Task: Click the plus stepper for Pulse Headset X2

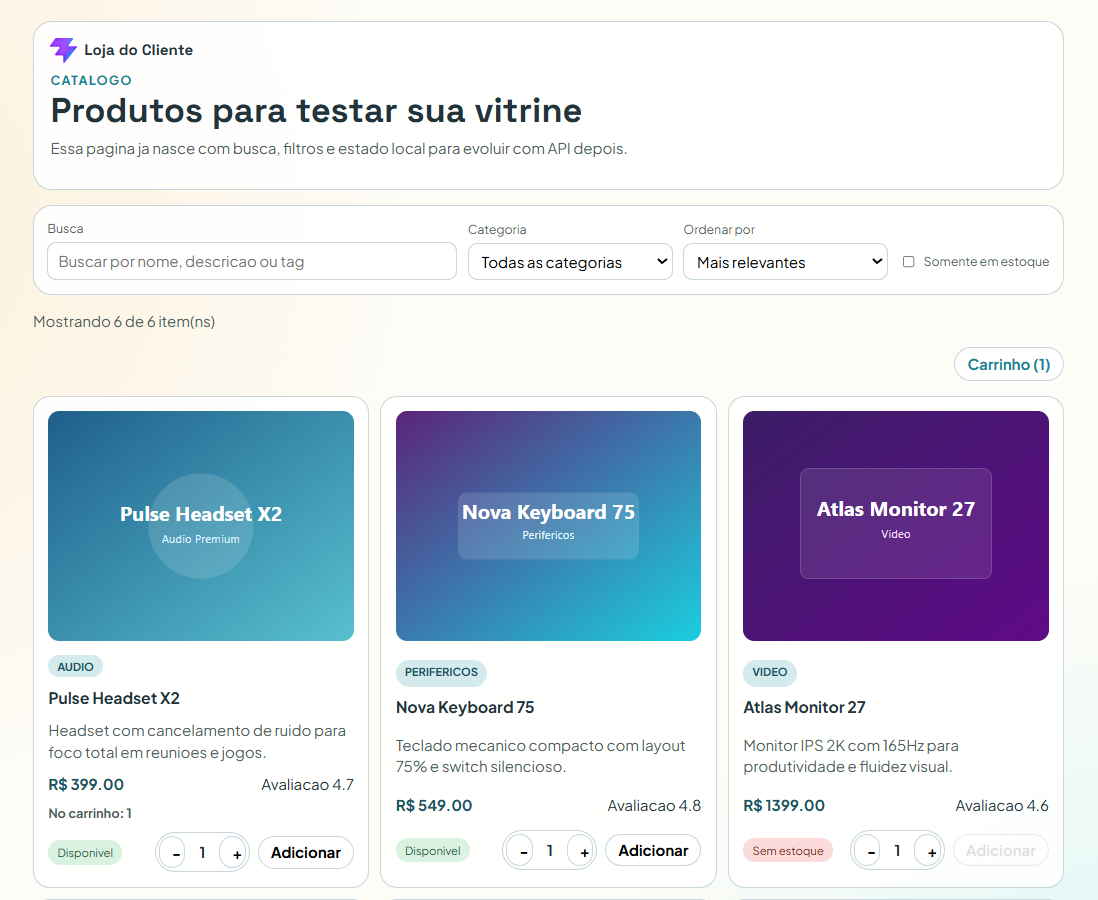Action: tap(235, 853)
